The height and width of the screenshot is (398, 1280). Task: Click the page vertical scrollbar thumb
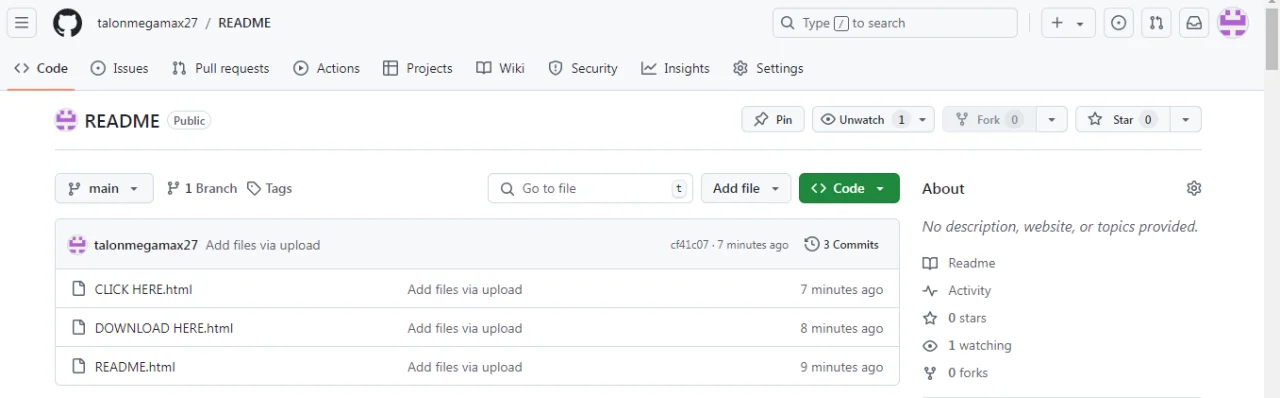(x=1272, y=38)
